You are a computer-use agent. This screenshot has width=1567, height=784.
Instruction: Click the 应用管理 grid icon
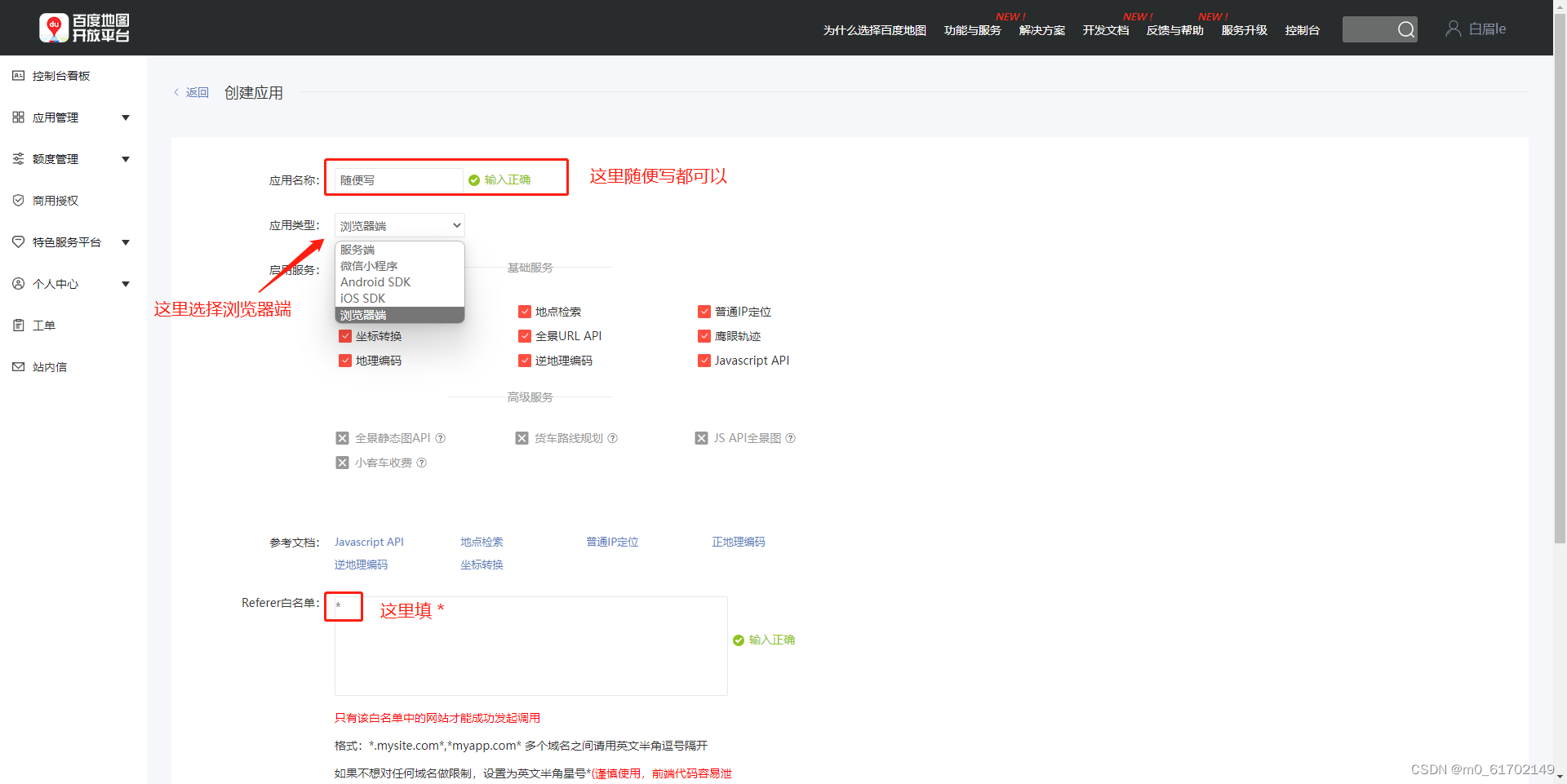18,117
